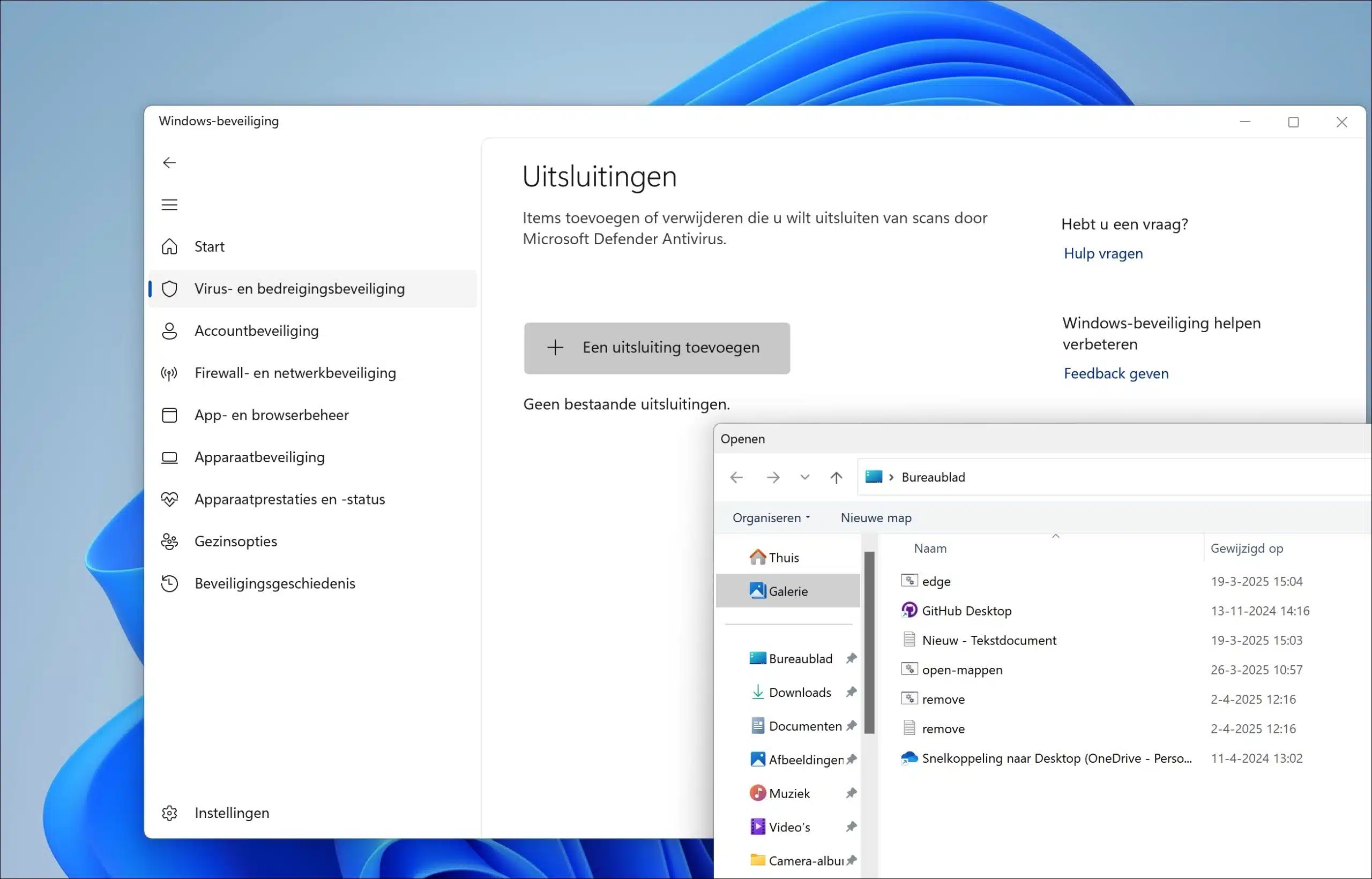Click the Gezinsopties family icon
Image resolution: width=1372 pixels, height=879 pixels.
169,542
